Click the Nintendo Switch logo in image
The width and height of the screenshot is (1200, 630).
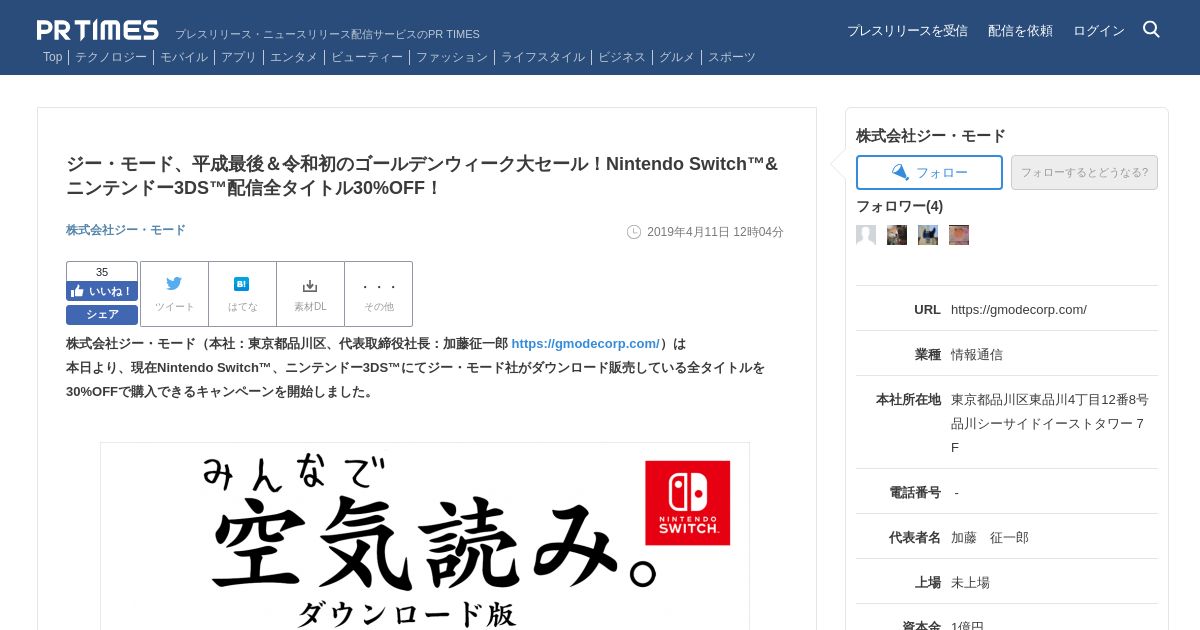tap(687, 502)
